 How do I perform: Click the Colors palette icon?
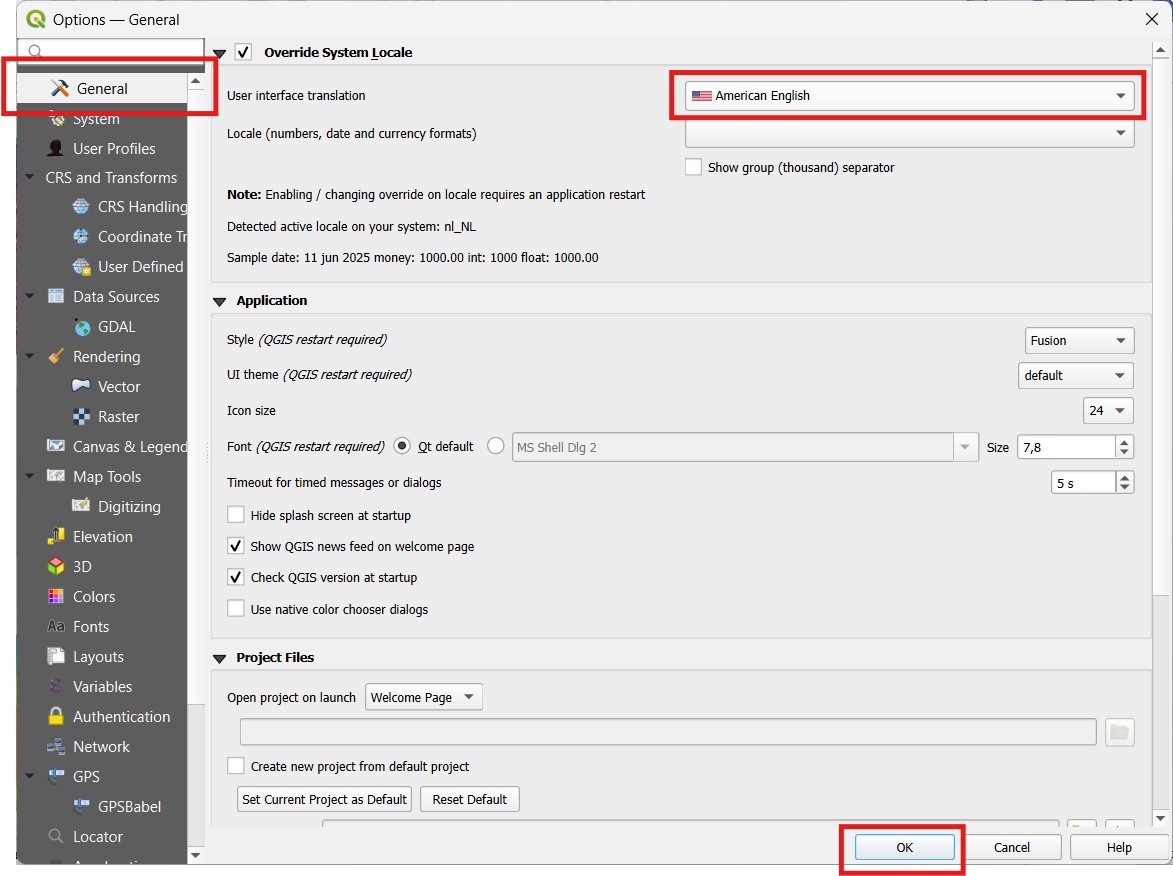pos(56,597)
